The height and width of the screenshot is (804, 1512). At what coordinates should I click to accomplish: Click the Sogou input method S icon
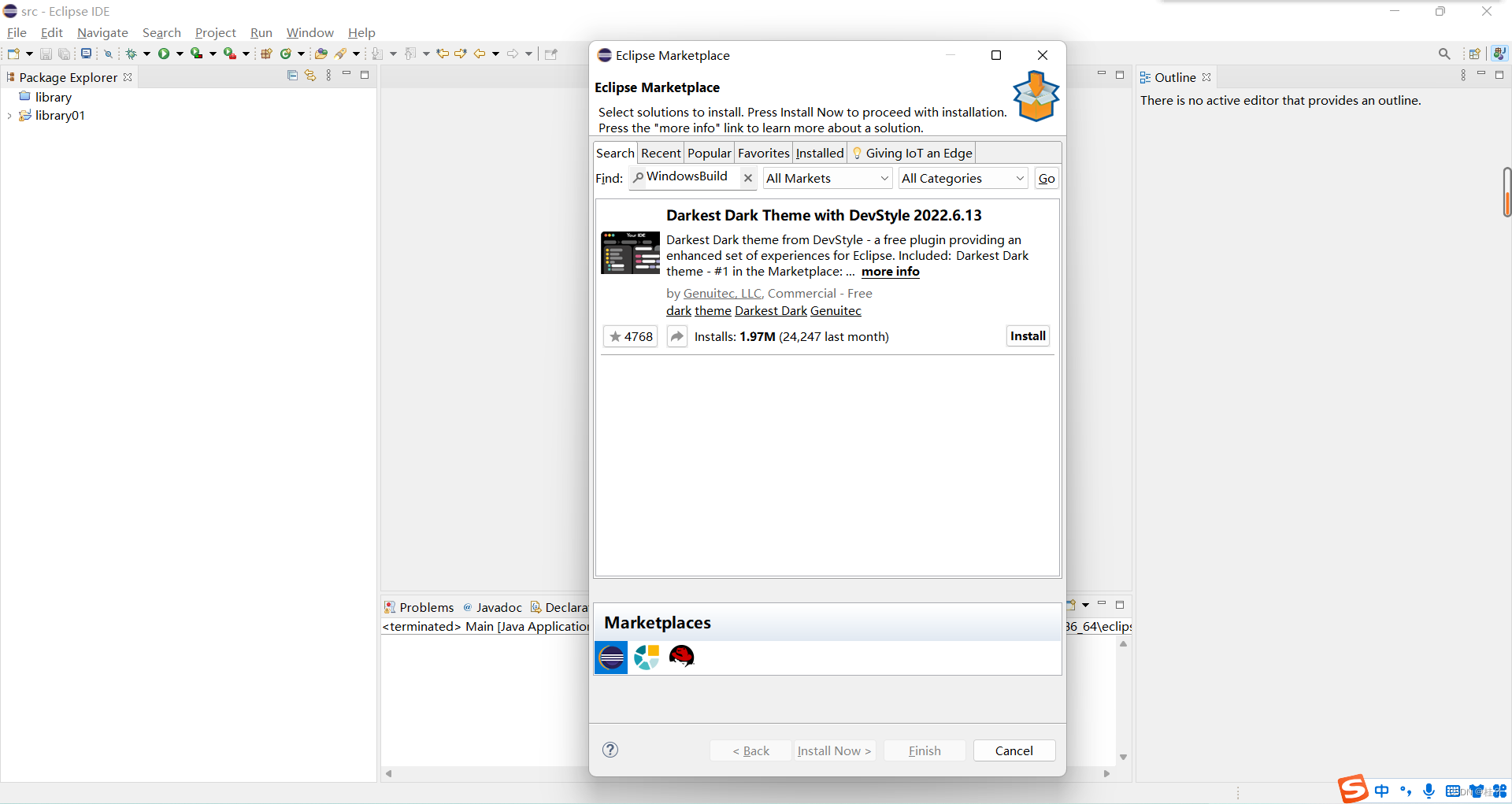tap(1353, 788)
